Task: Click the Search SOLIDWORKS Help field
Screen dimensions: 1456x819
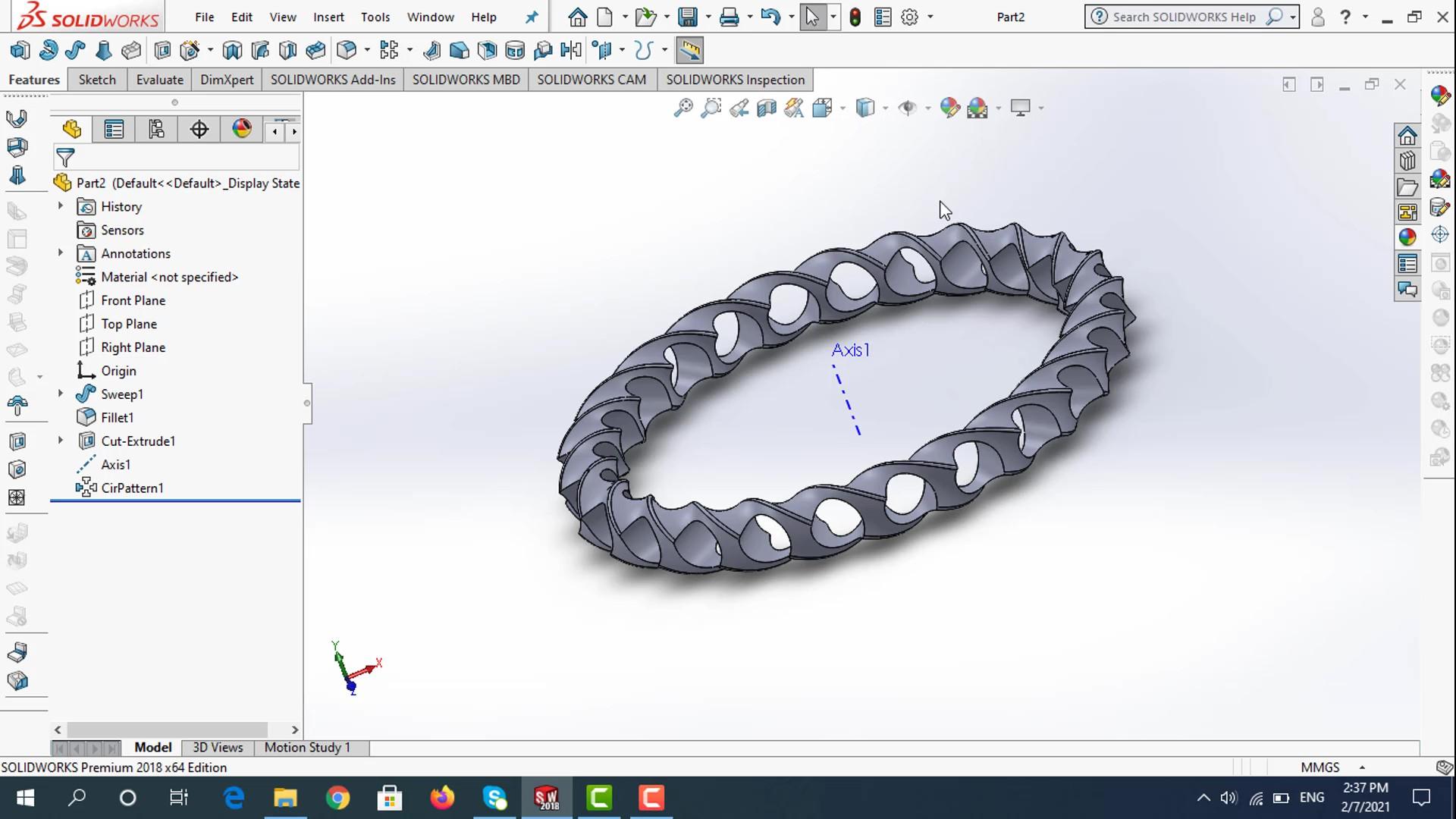Action: point(1183,17)
